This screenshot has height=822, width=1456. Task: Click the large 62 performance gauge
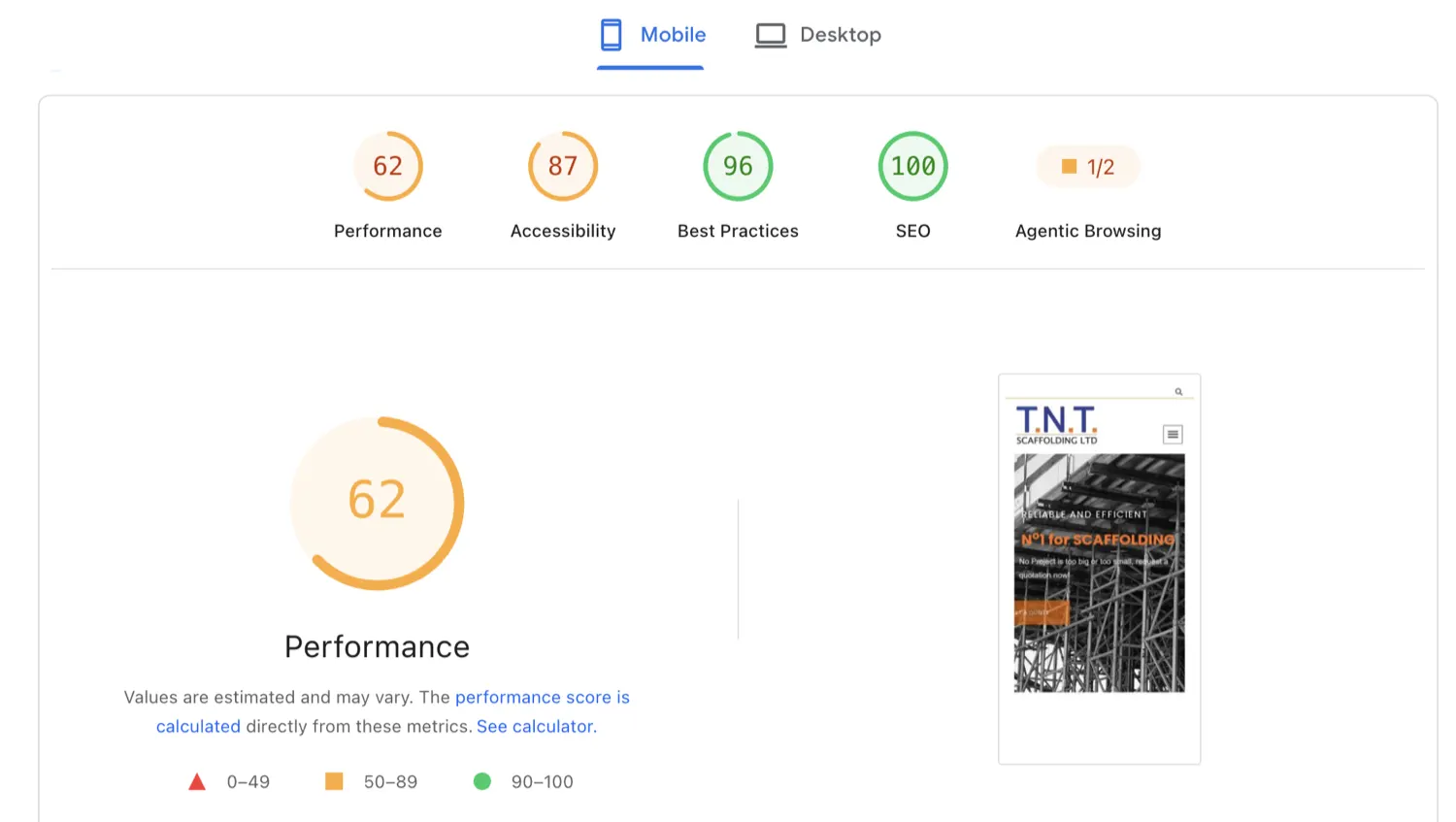click(x=378, y=503)
